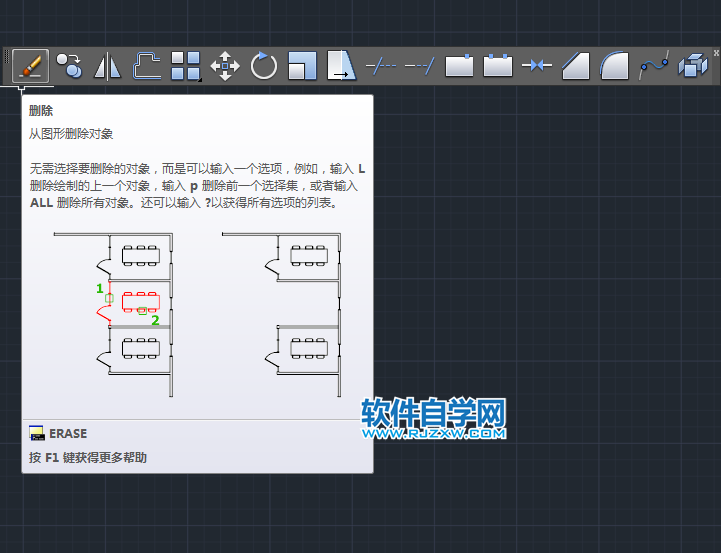Select the Rotate tool
The image size is (721, 553).
(263, 66)
